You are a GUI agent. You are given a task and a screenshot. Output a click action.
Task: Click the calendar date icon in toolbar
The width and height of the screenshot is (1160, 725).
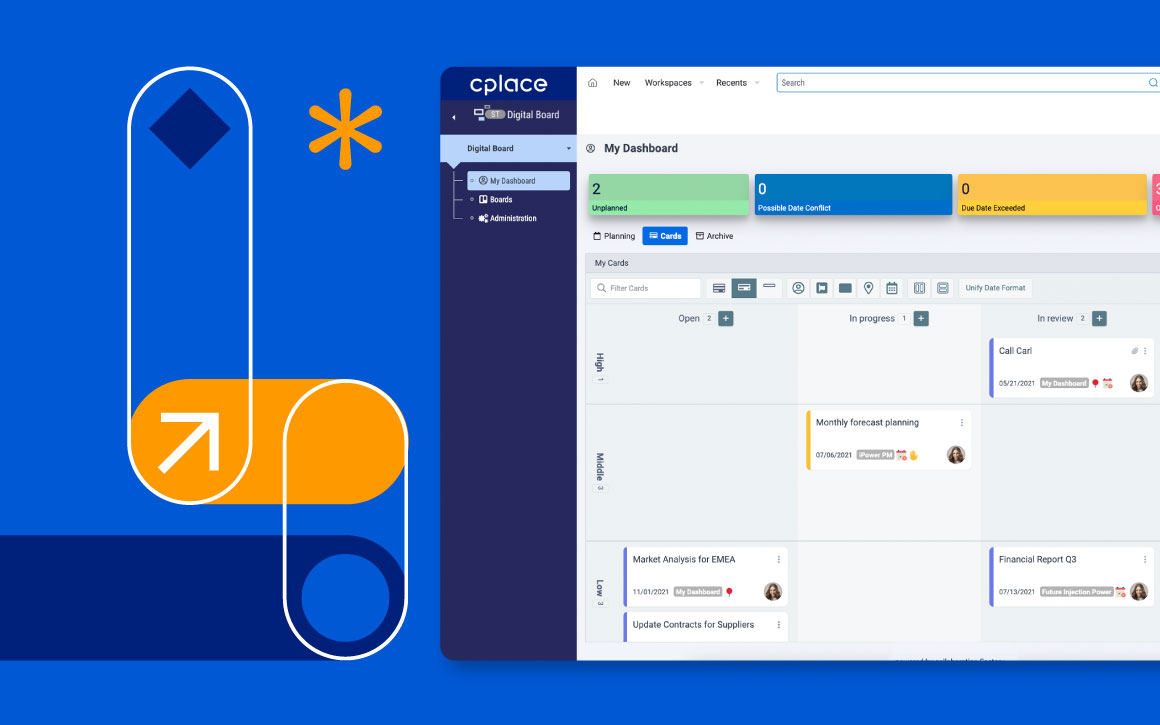[x=891, y=288]
